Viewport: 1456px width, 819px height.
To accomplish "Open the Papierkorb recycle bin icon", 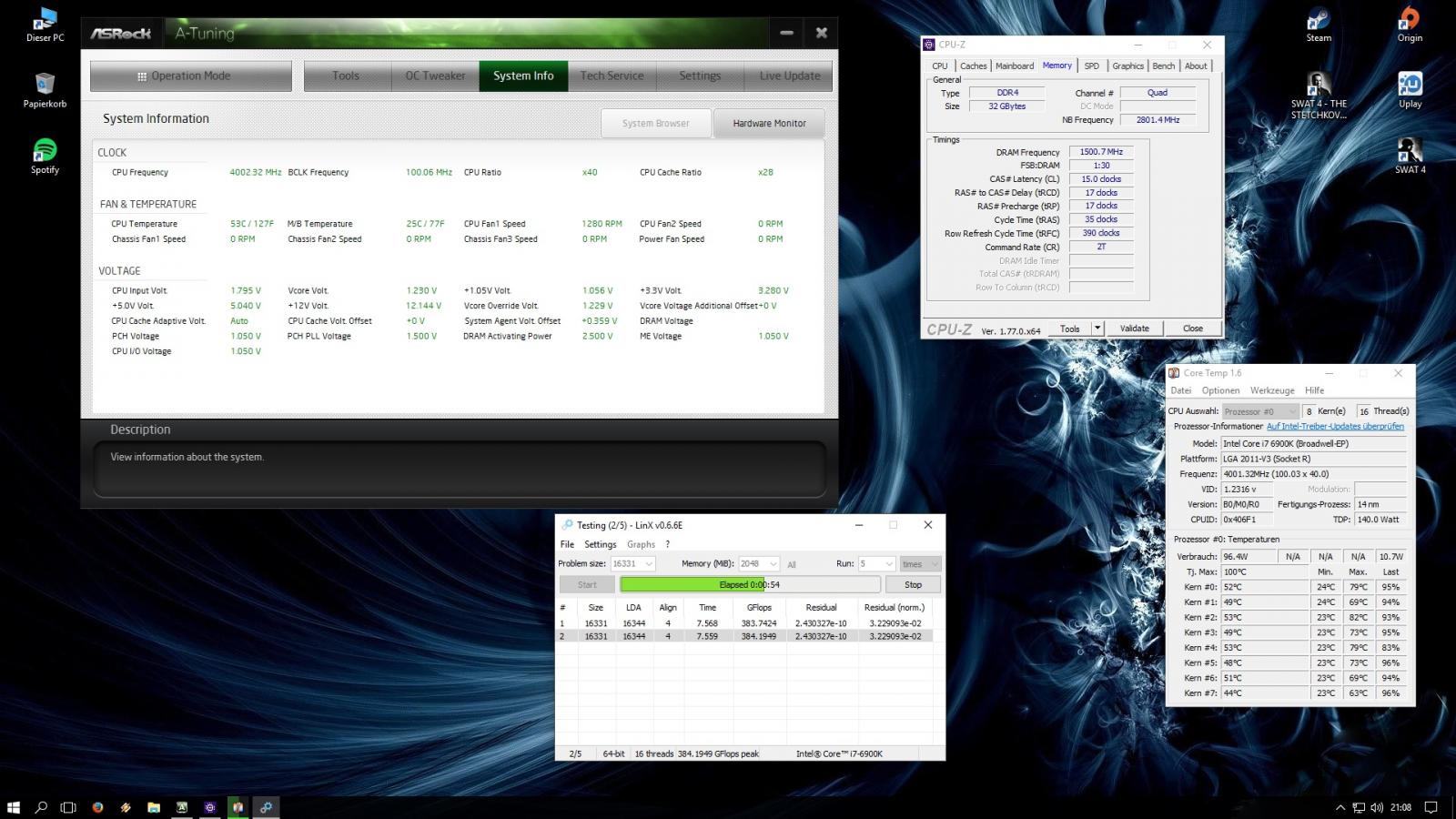I will click(x=45, y=91).
